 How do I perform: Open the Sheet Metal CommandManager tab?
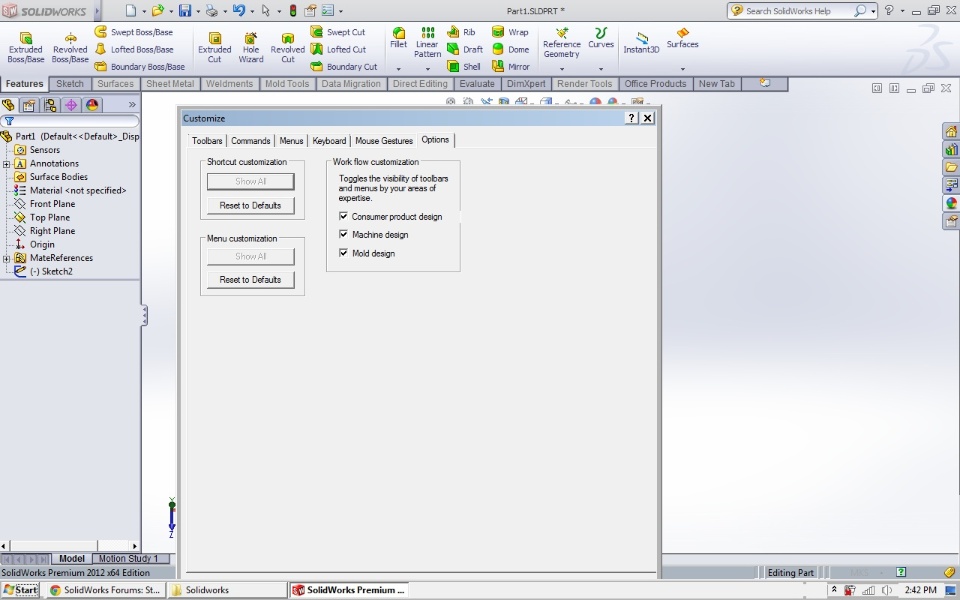[170, 84]
